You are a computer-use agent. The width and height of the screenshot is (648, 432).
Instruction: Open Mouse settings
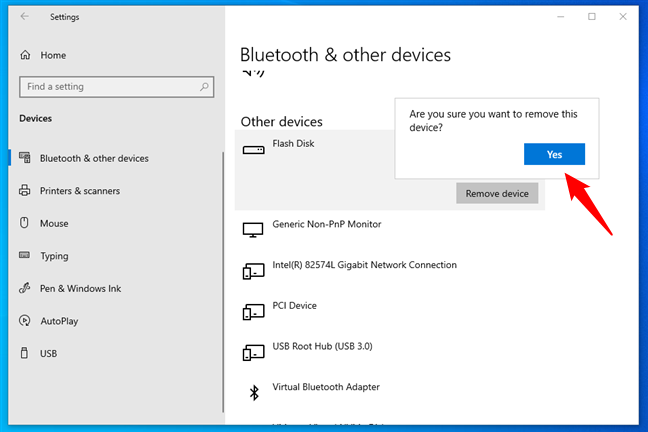(54, 224)
